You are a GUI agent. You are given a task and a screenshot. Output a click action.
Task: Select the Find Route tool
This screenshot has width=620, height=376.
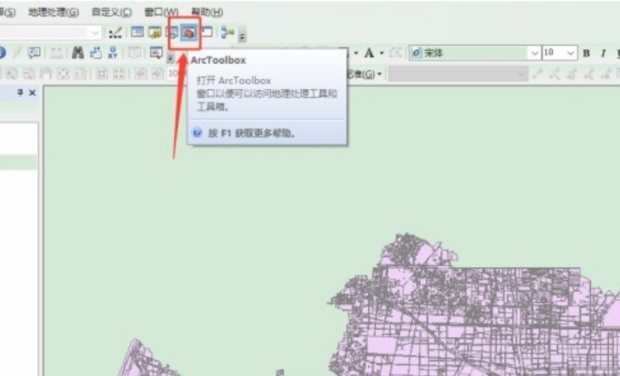click(x=96, y=53)
